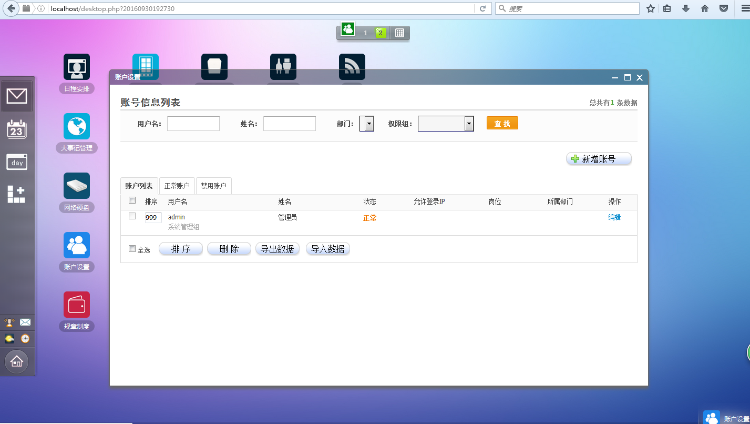This screenshot has width=750, height=424.
Task: Click the trophy icon in sidebar
Action: coord(9,323)
